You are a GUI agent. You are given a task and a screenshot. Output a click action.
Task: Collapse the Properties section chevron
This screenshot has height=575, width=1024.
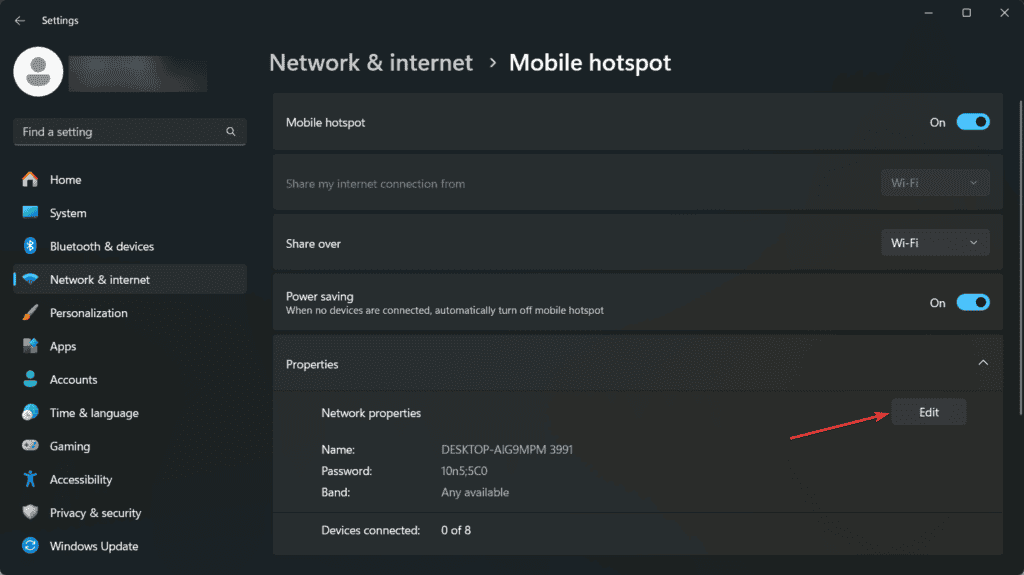[983, 363]
